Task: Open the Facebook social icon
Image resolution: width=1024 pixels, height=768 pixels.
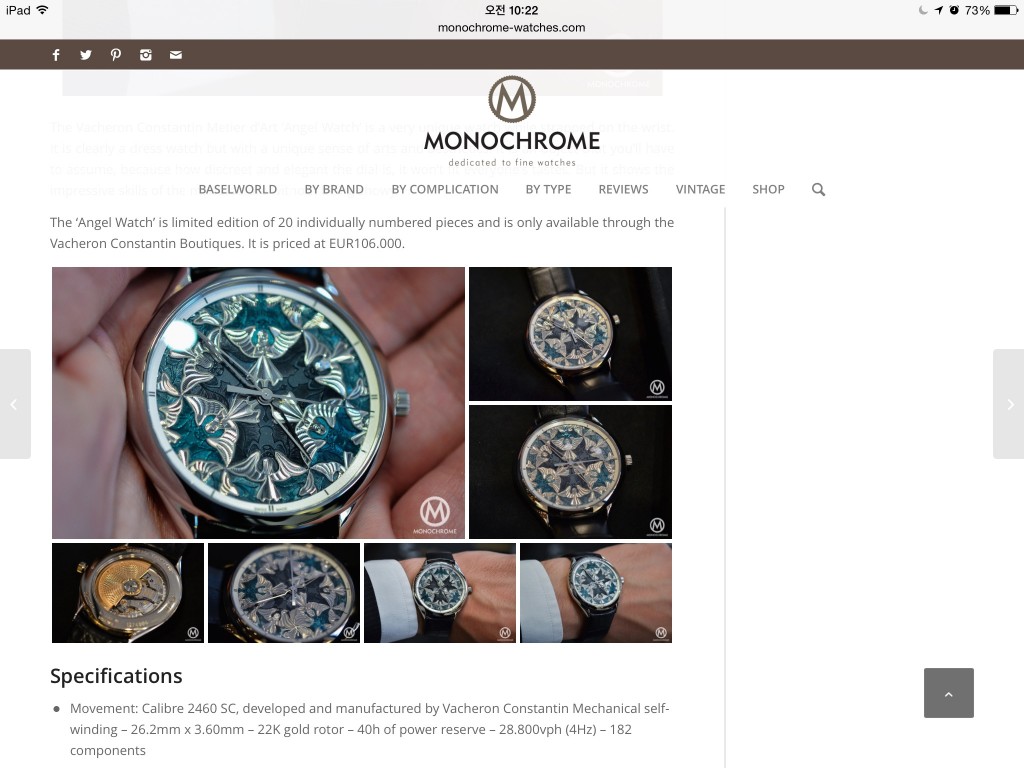Action: (x=56, y=55)
